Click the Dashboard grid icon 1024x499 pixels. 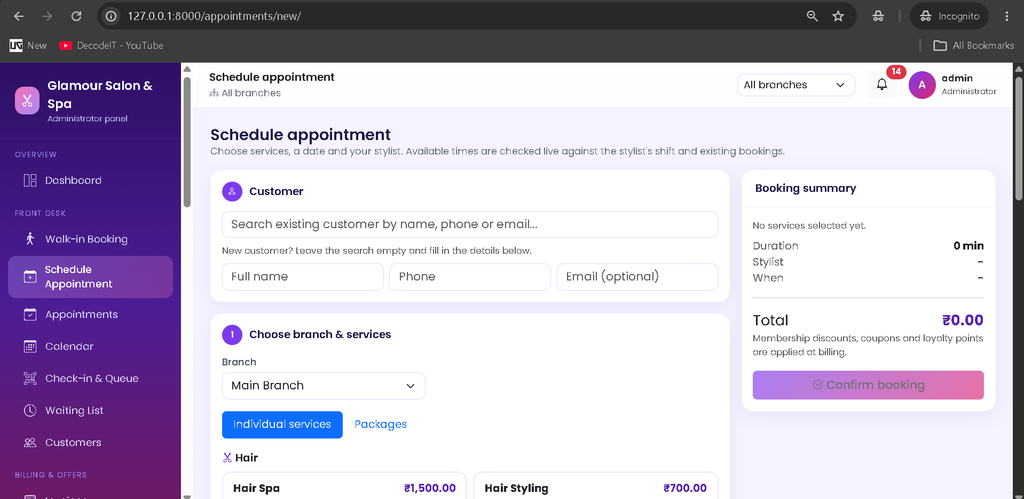click(x=30, y=180)
